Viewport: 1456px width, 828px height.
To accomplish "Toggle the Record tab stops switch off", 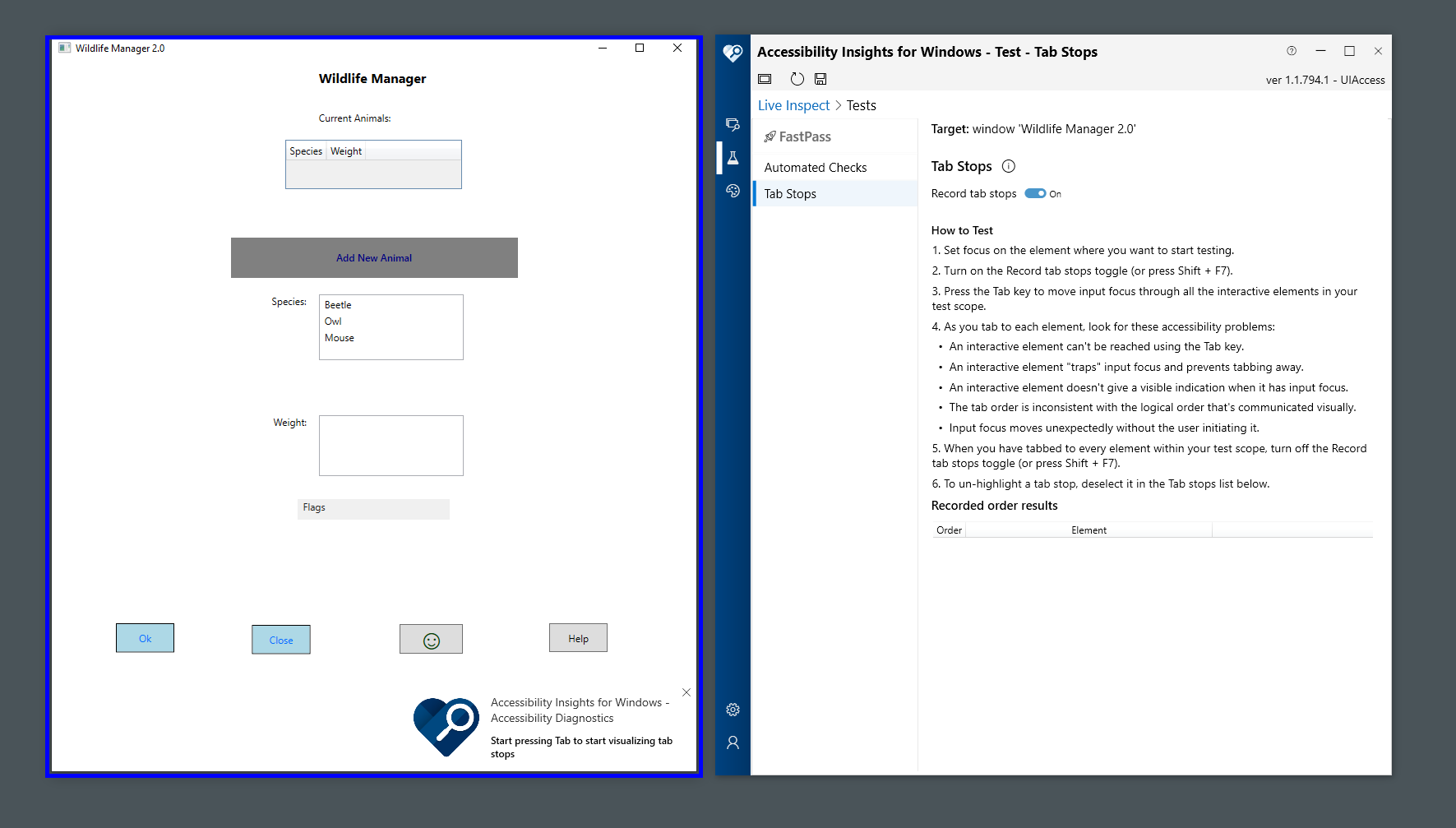I will click(x=1035, y=194).
